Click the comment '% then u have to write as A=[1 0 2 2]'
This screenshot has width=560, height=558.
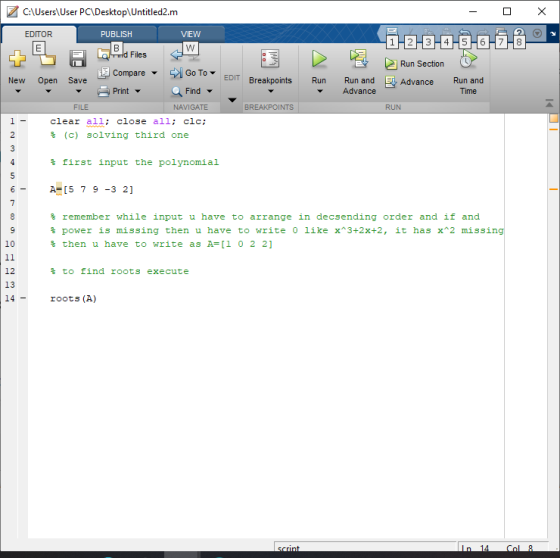(161, 244)
